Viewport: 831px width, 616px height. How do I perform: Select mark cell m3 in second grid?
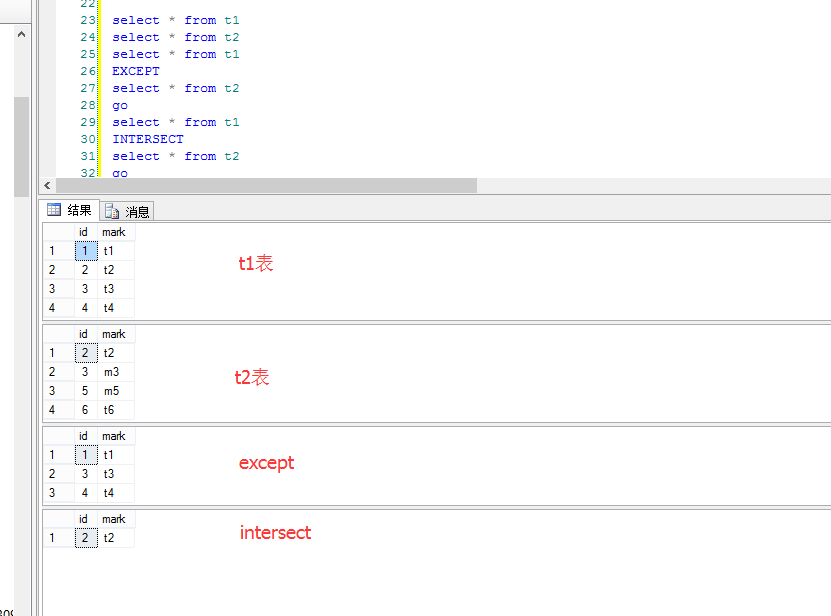point(116,372)
